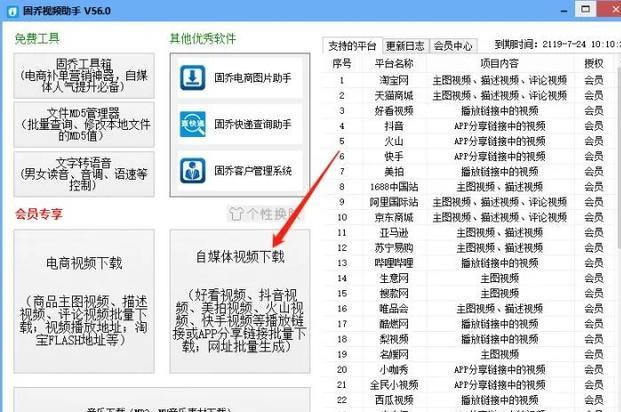Click the 个性换肤 shirt icon
Screen dimensions: 621x412
pyautogui.click(x=236, y=214)
